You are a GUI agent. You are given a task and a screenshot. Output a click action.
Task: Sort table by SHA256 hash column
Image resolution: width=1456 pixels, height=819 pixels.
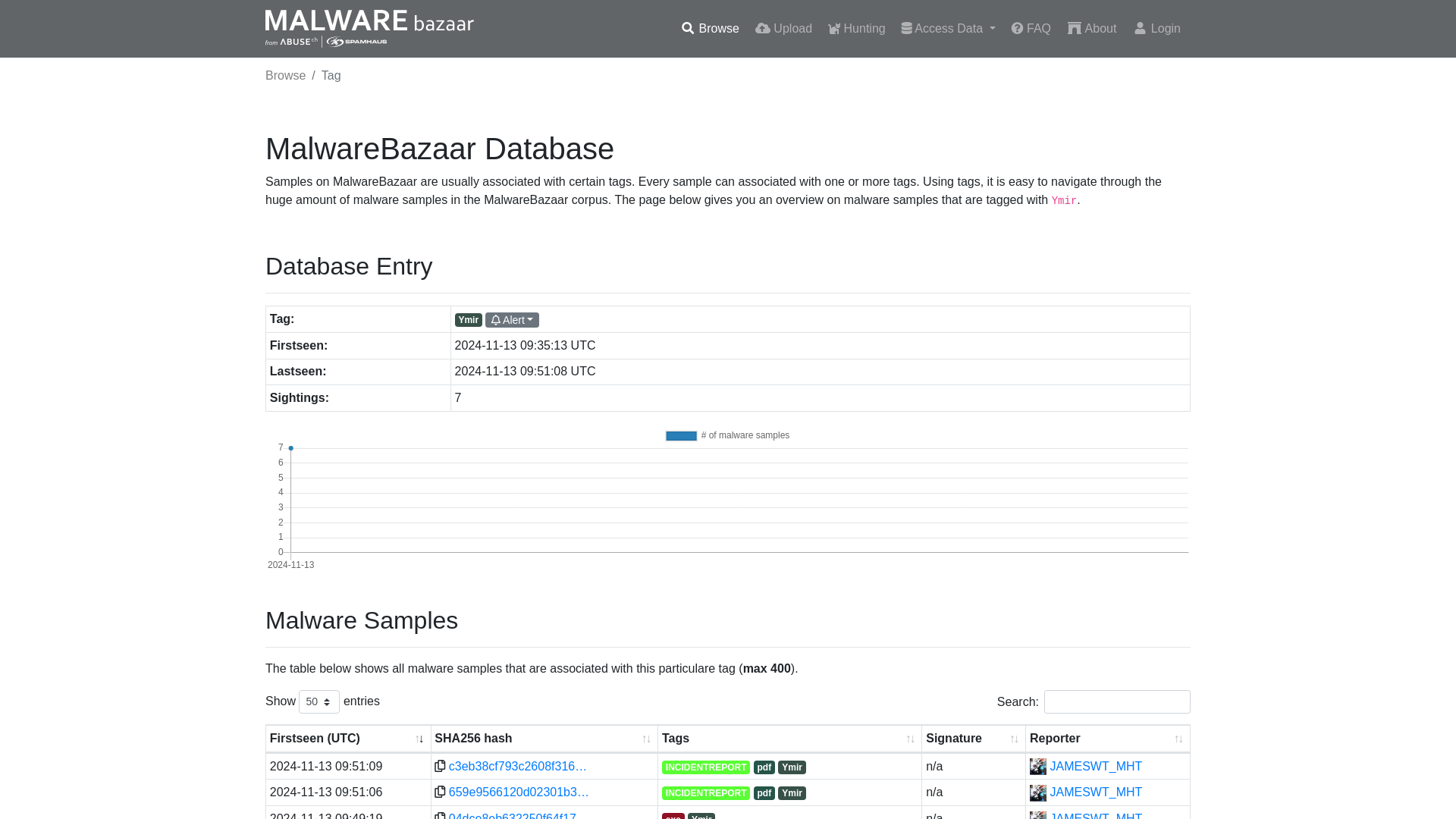[x=544, y=739]
